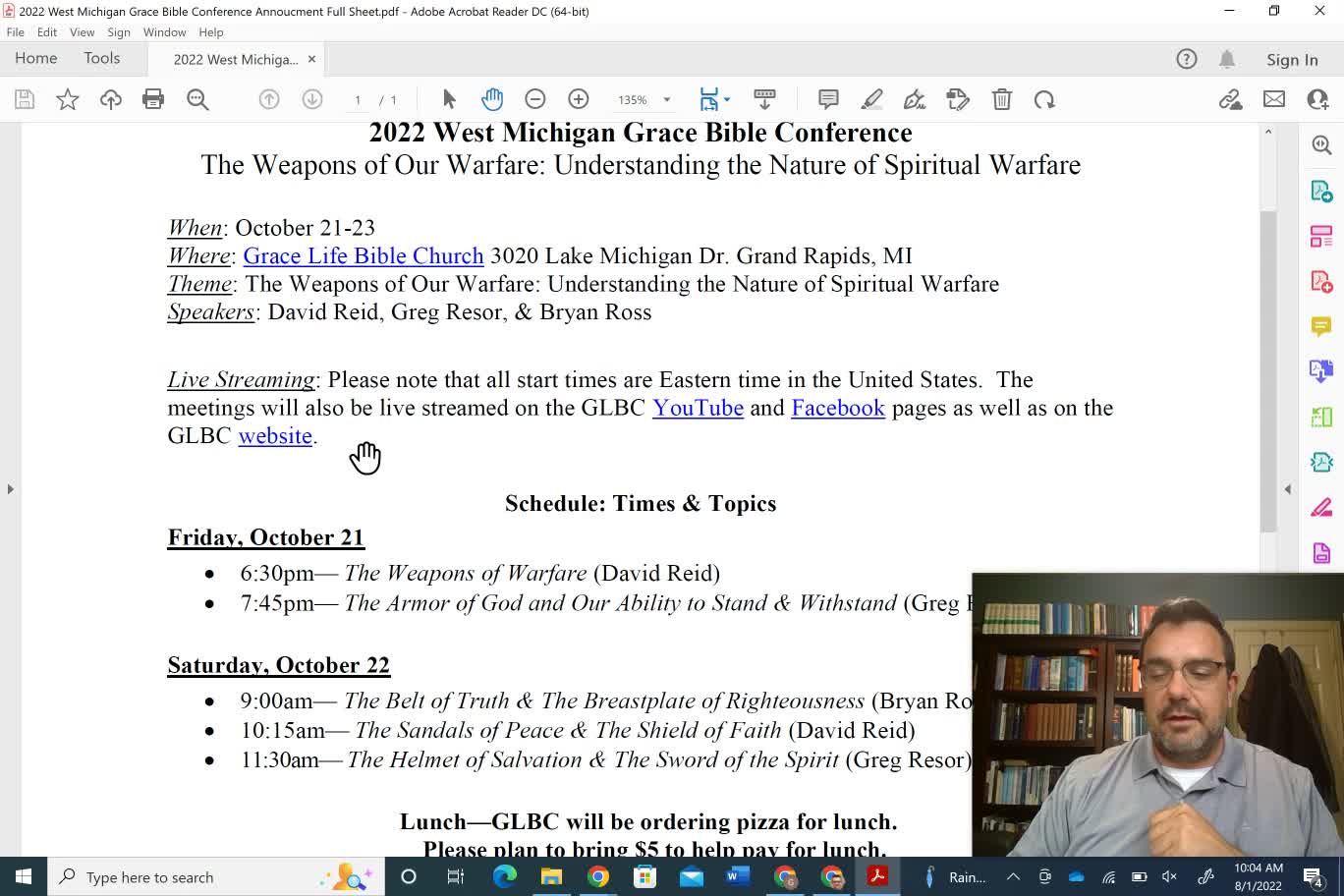Click the add person share icon
1344x896 pixels.
tap(1317, 99)
